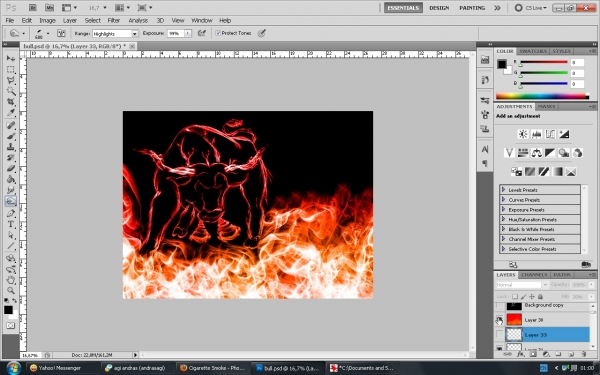Viewport: 600px width, 375px height.
Task: Toggle visibility of Background copy layer
Action: [x=499, y=306]
